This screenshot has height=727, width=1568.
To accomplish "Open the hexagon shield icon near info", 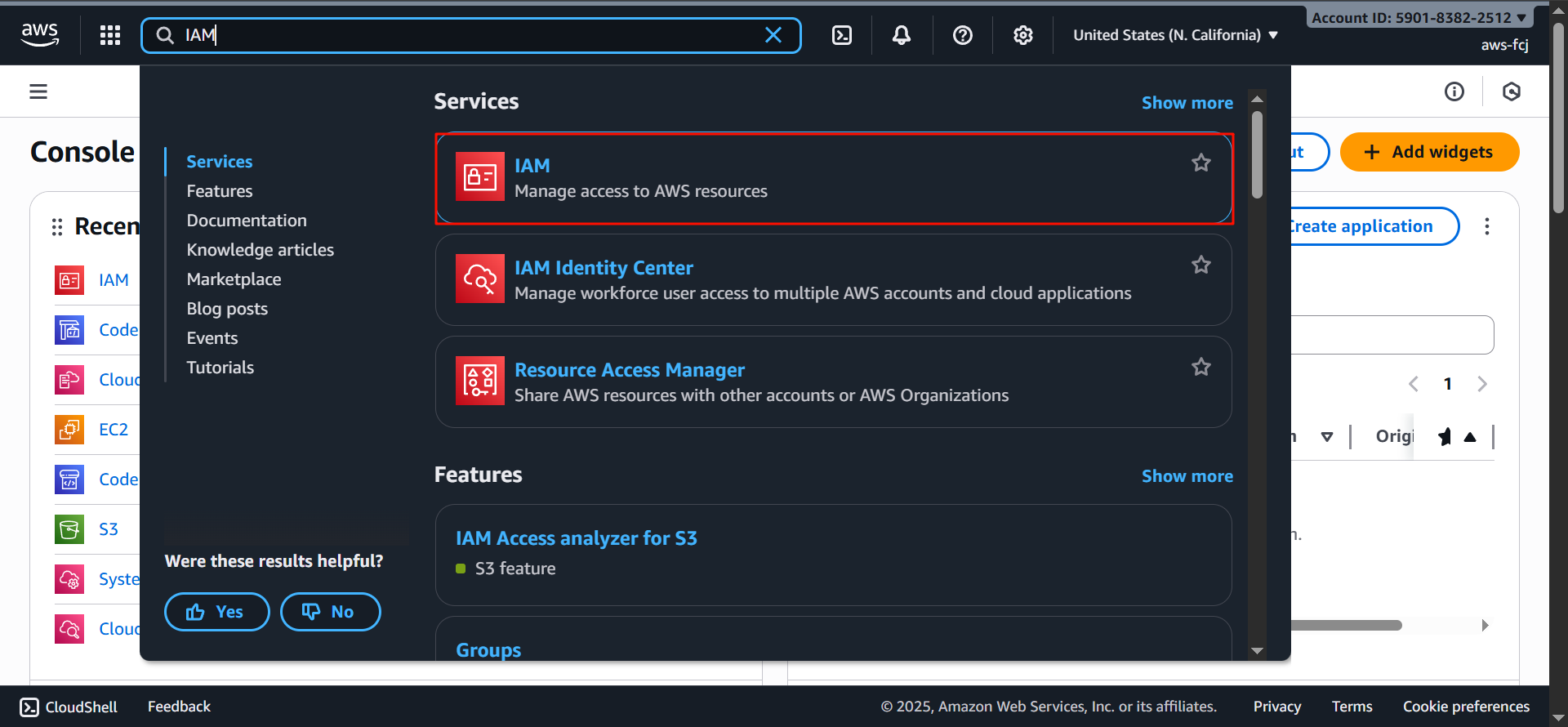I will pyautogui.click(x=1512, y=91).
